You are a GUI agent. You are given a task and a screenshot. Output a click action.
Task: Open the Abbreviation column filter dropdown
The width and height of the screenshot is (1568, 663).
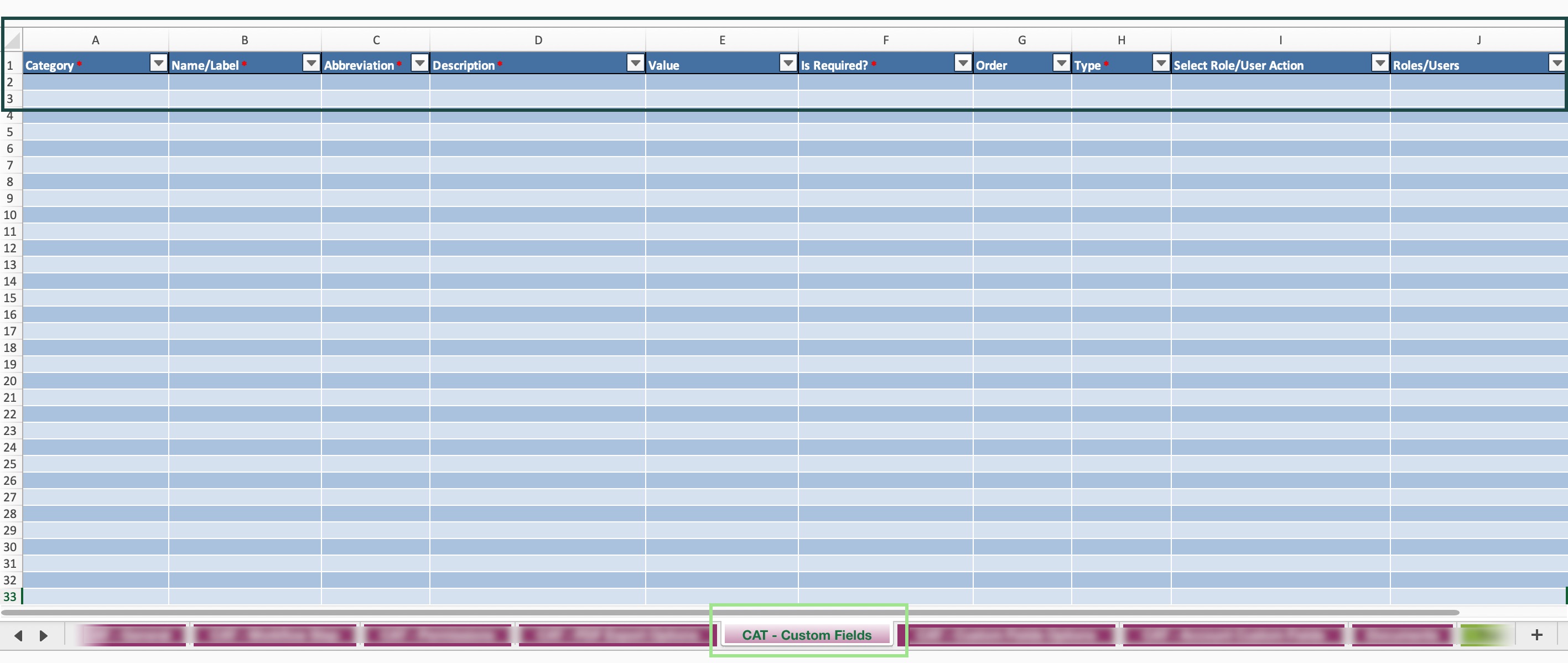419,63
